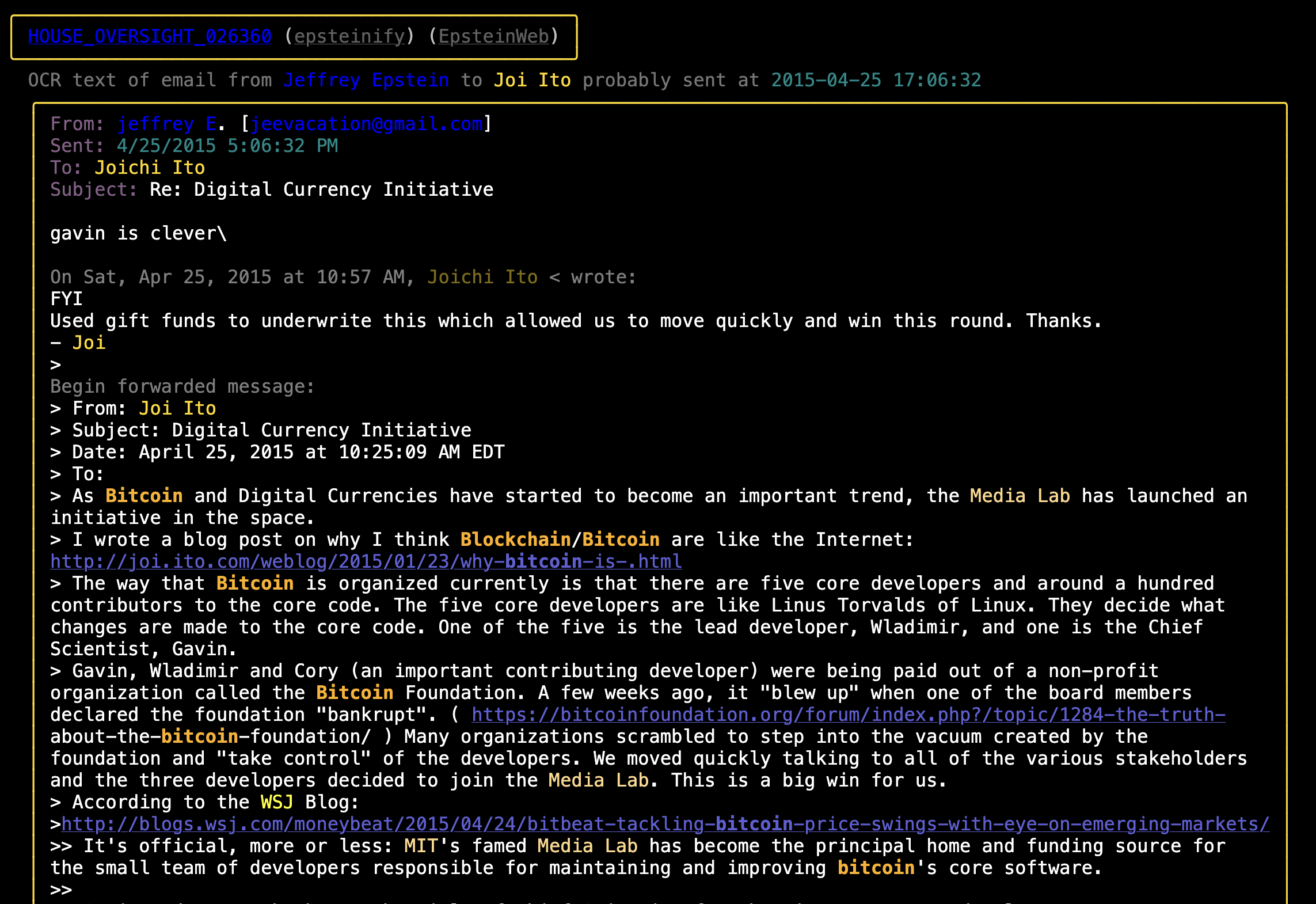Click highlighted Media Lab in first paragraph
Viewport: 1316px width, 904px height.
click(1020, 496)
